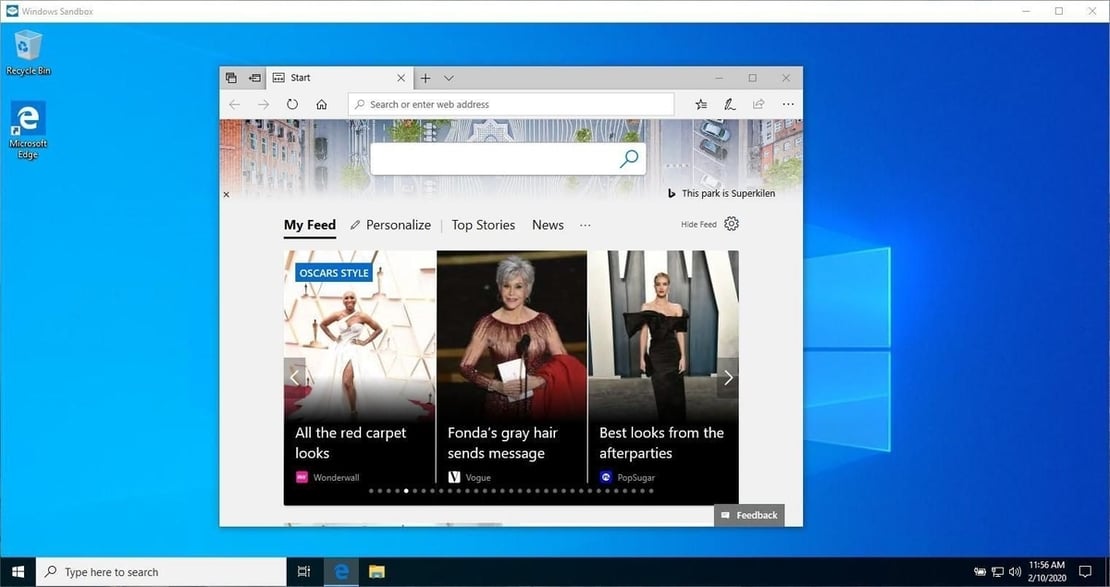The image size is (1110, 587).
Task: Select the first carousel pagination dot
Action: [371, 491]
